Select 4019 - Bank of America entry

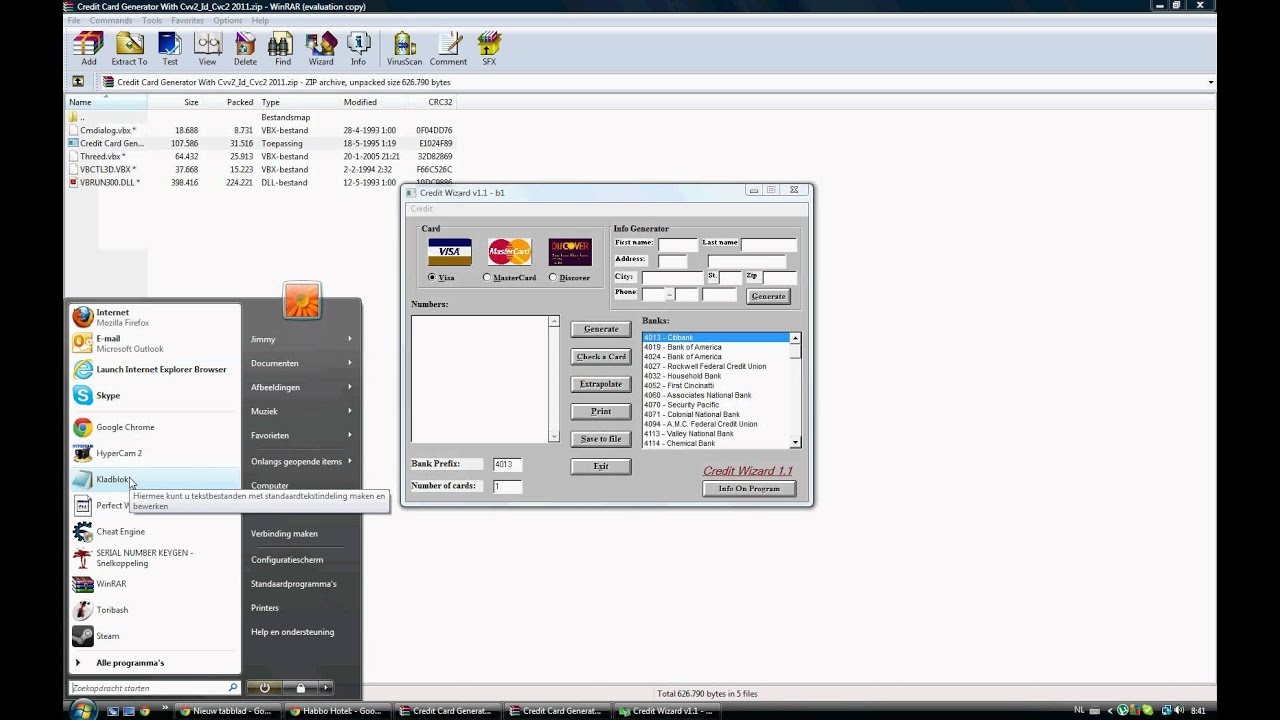pos(716,347)
